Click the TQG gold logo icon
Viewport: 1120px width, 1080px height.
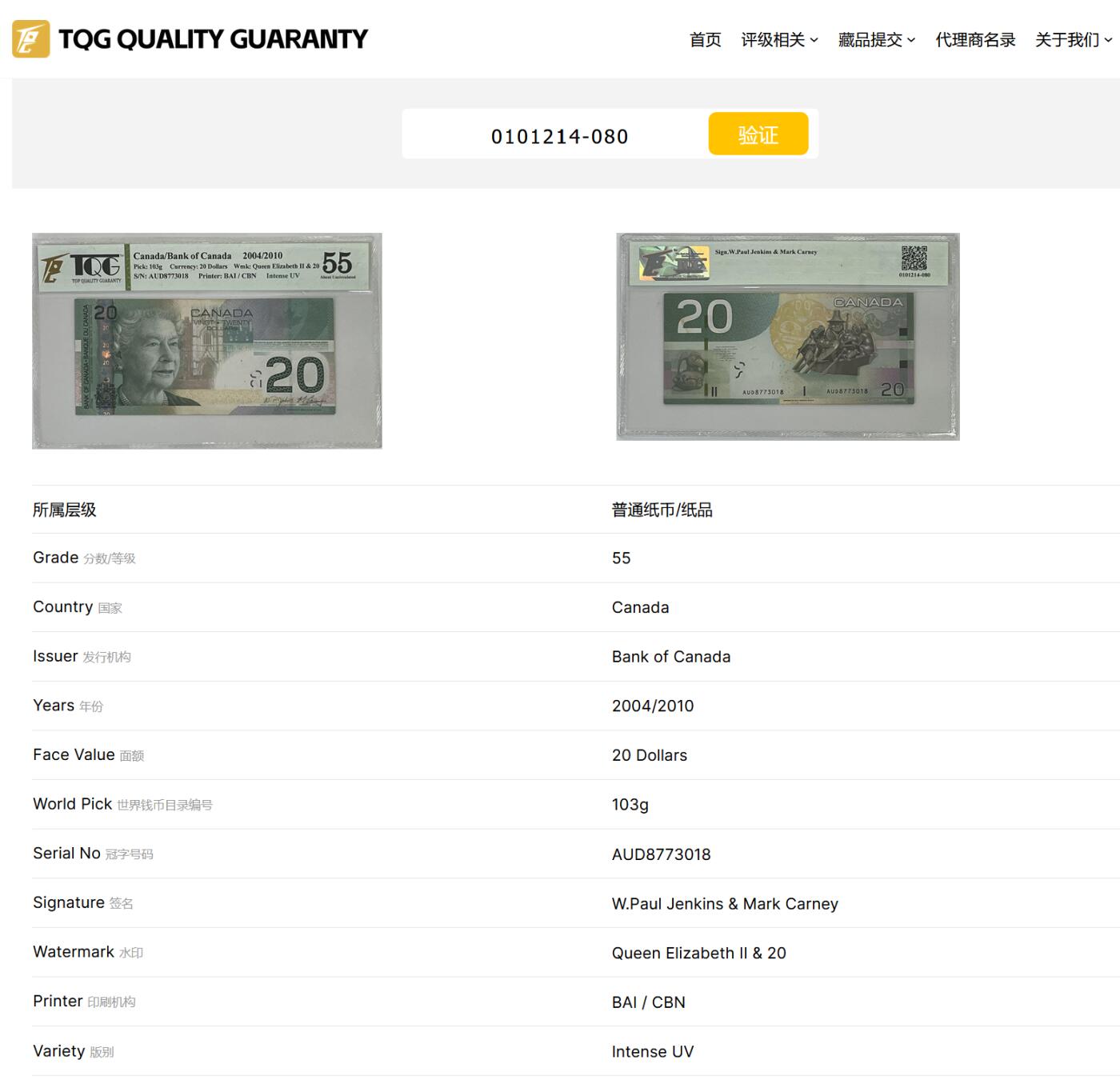pos(30,38)
